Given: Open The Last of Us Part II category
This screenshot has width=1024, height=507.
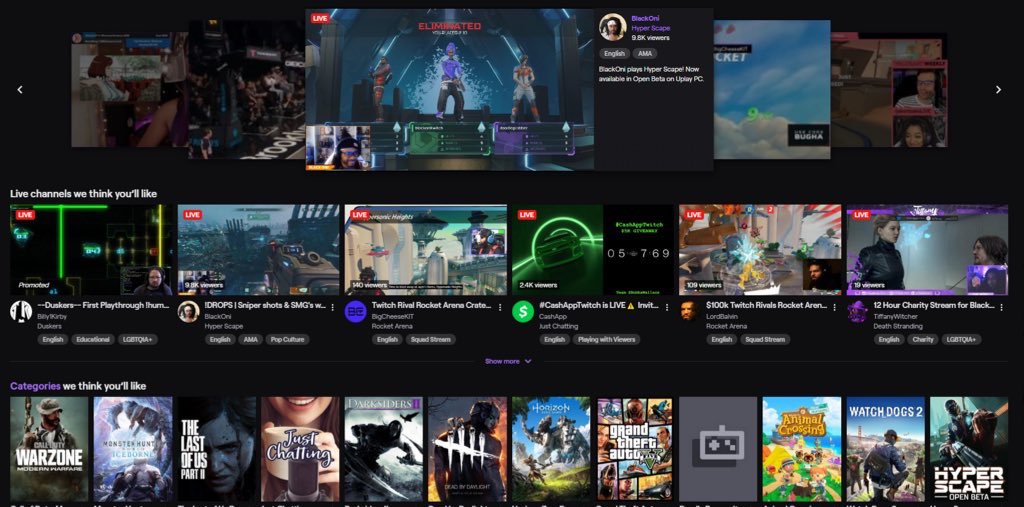Looking at the screenshot, I should point(216,449).
